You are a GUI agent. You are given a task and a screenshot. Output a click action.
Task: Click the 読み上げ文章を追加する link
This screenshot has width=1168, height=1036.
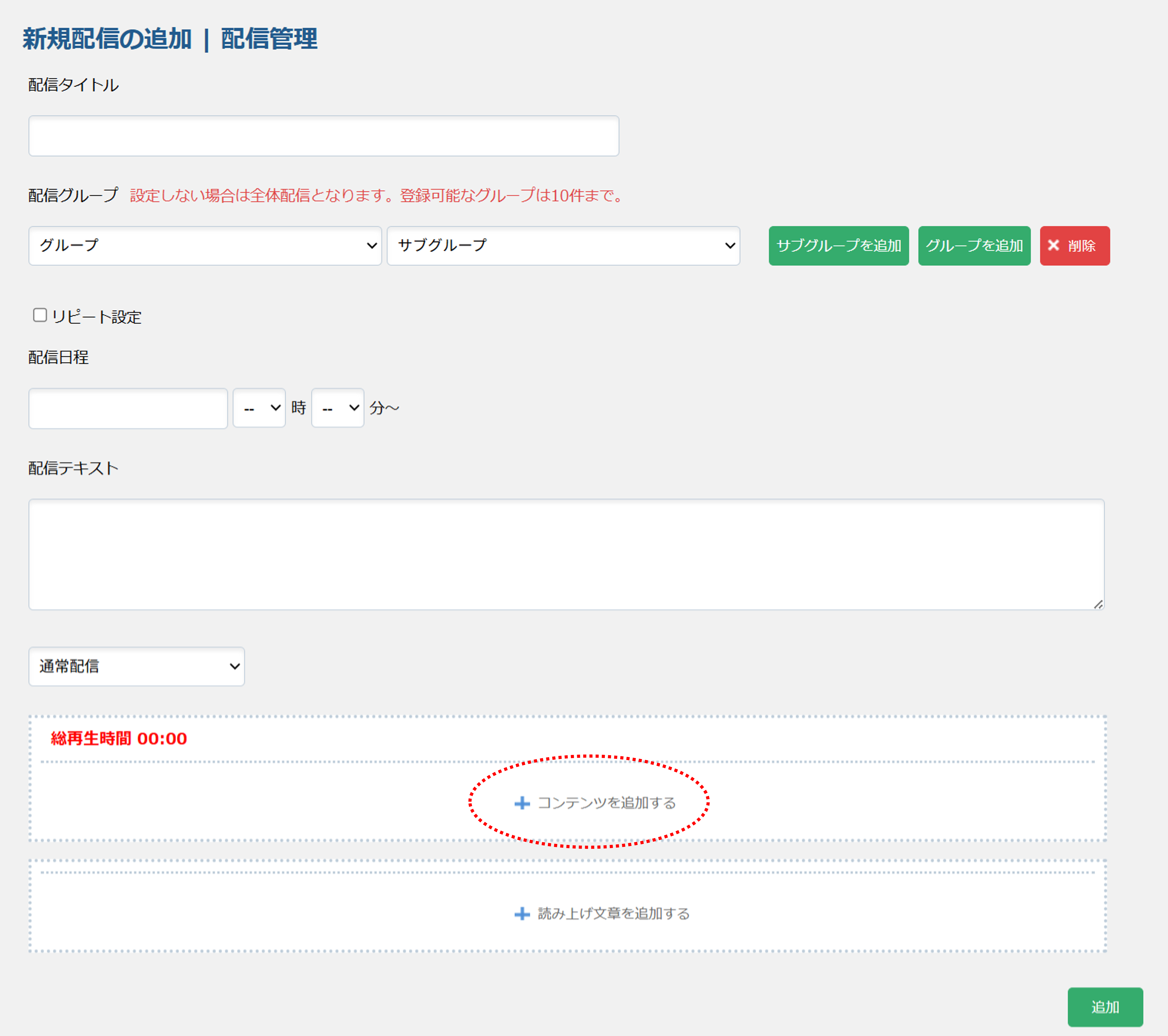(613, 914)
